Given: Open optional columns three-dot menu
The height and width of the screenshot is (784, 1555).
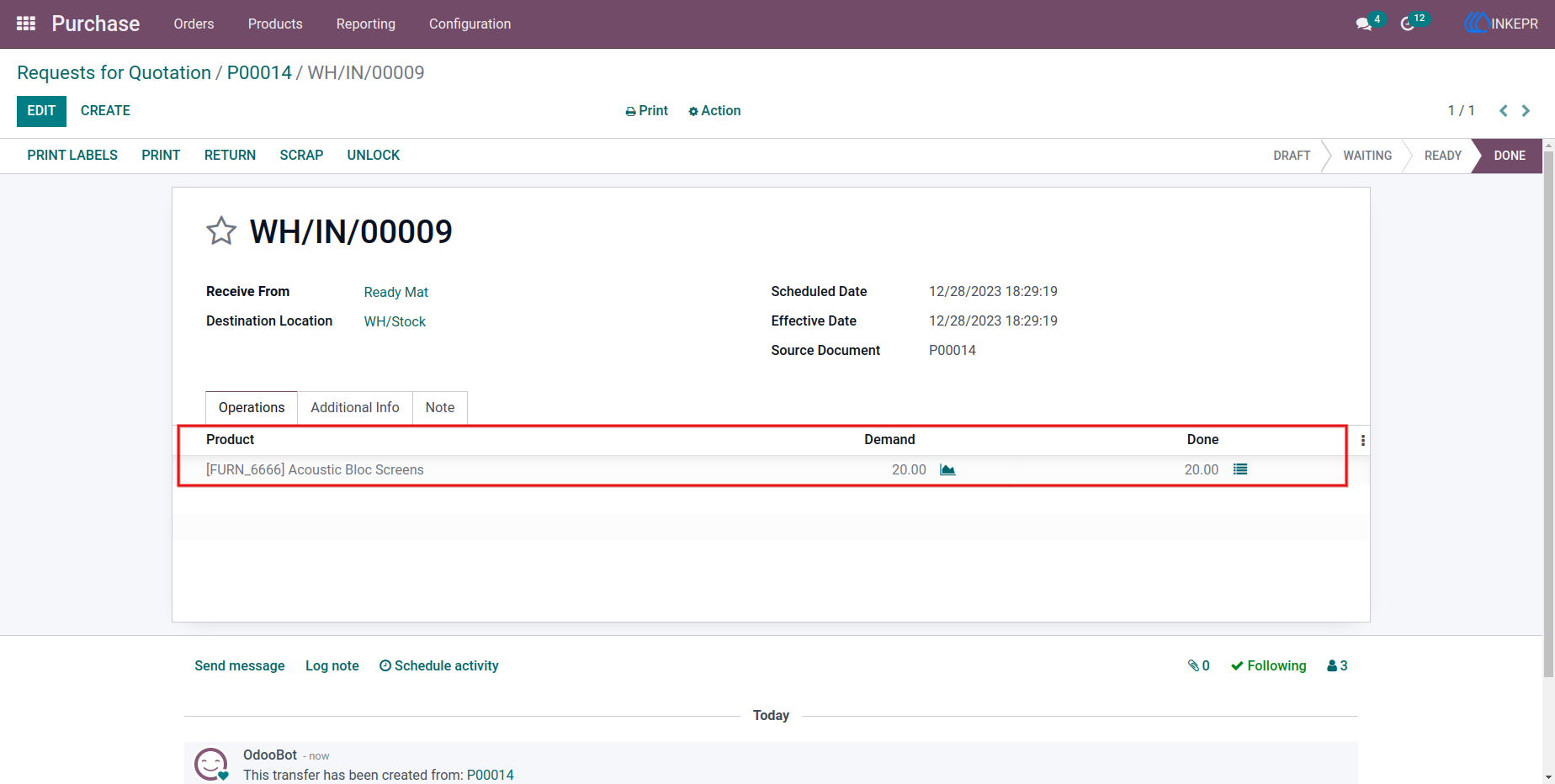Looking at the screenshot, I should point(1363,440).
